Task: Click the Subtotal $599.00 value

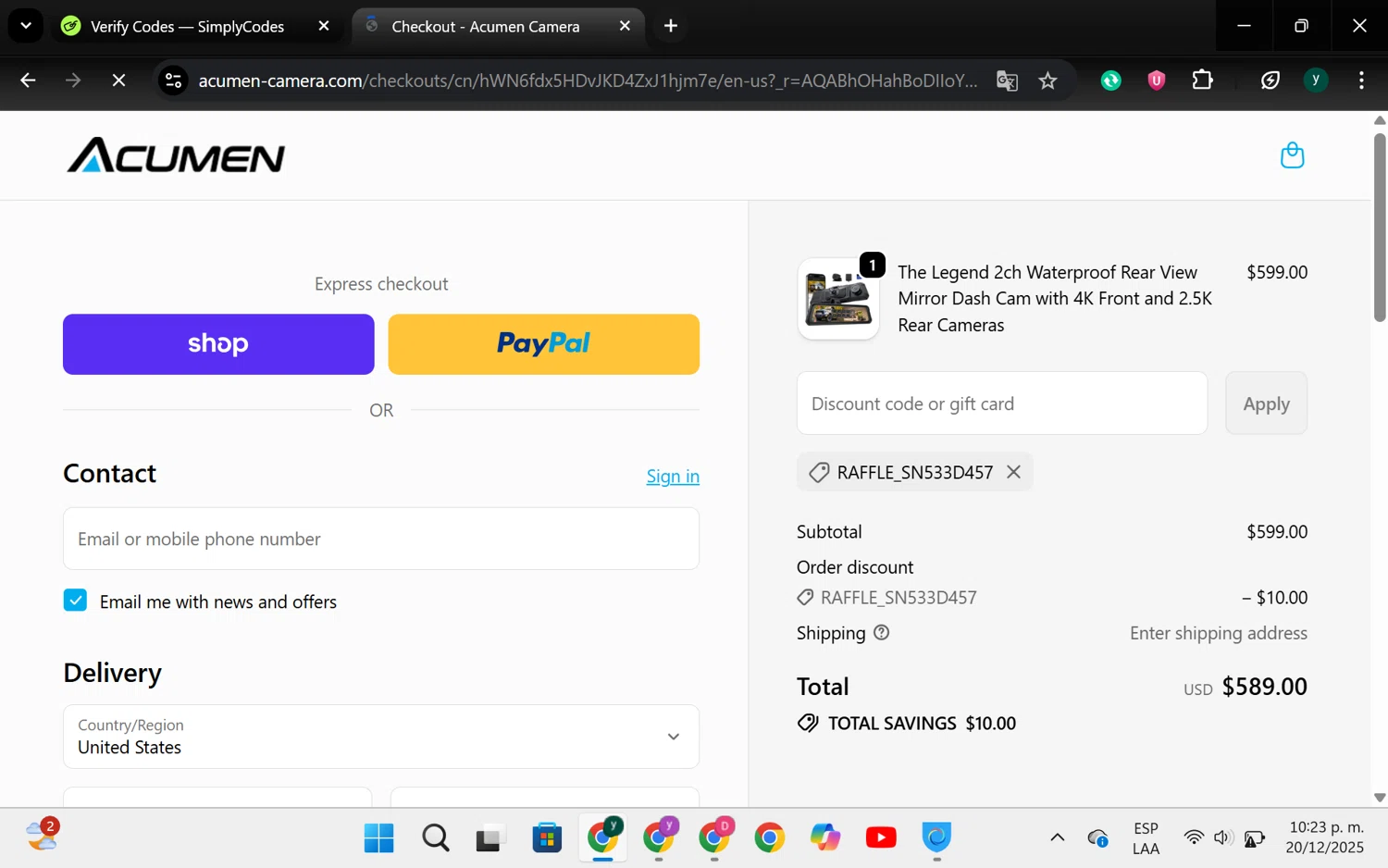Action: coord(1277,532)
